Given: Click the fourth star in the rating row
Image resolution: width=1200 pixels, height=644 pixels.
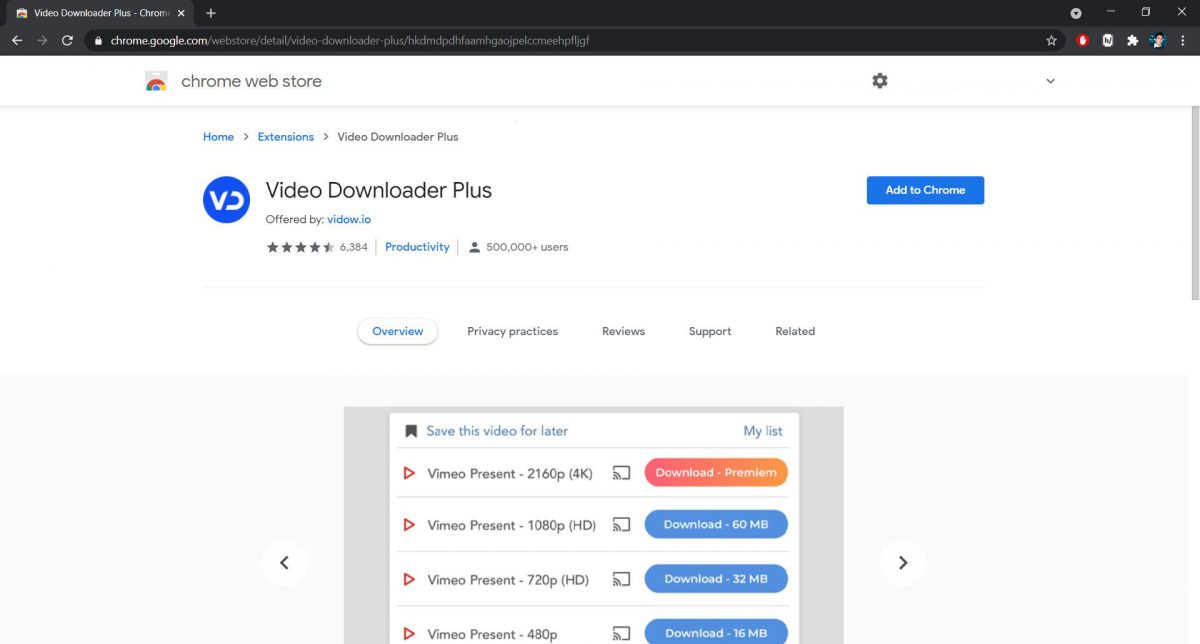Looking at the screenshot, I should [x=313, y=246].
